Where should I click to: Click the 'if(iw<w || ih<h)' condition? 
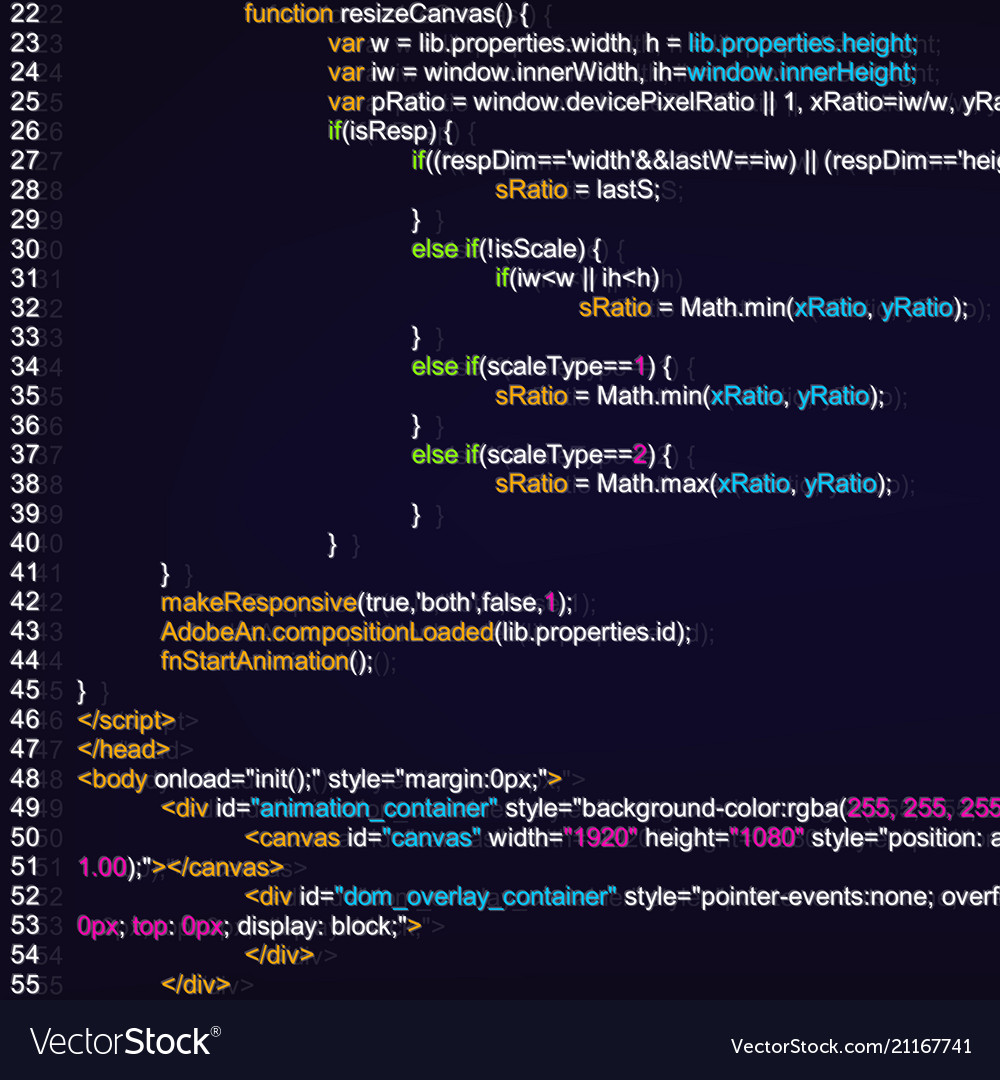pos(577,278)
